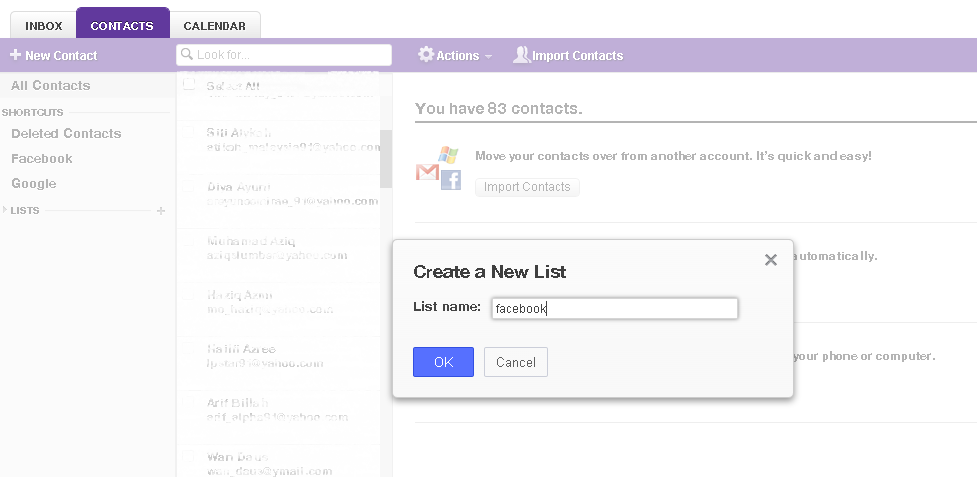Click the plus icon for New Contact
Image resolution: width=977 pixels, height=477 pixels.
coord(16,55)
